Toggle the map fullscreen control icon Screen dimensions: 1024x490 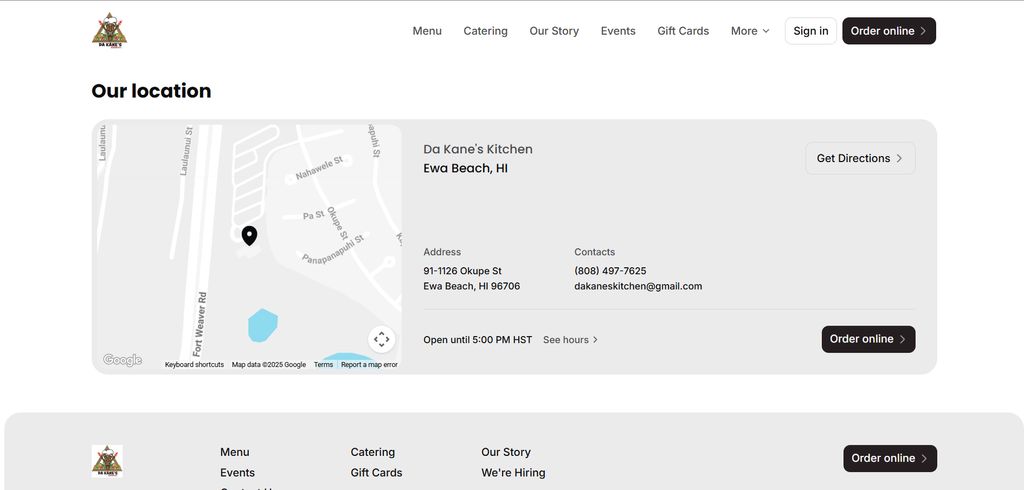381,339
